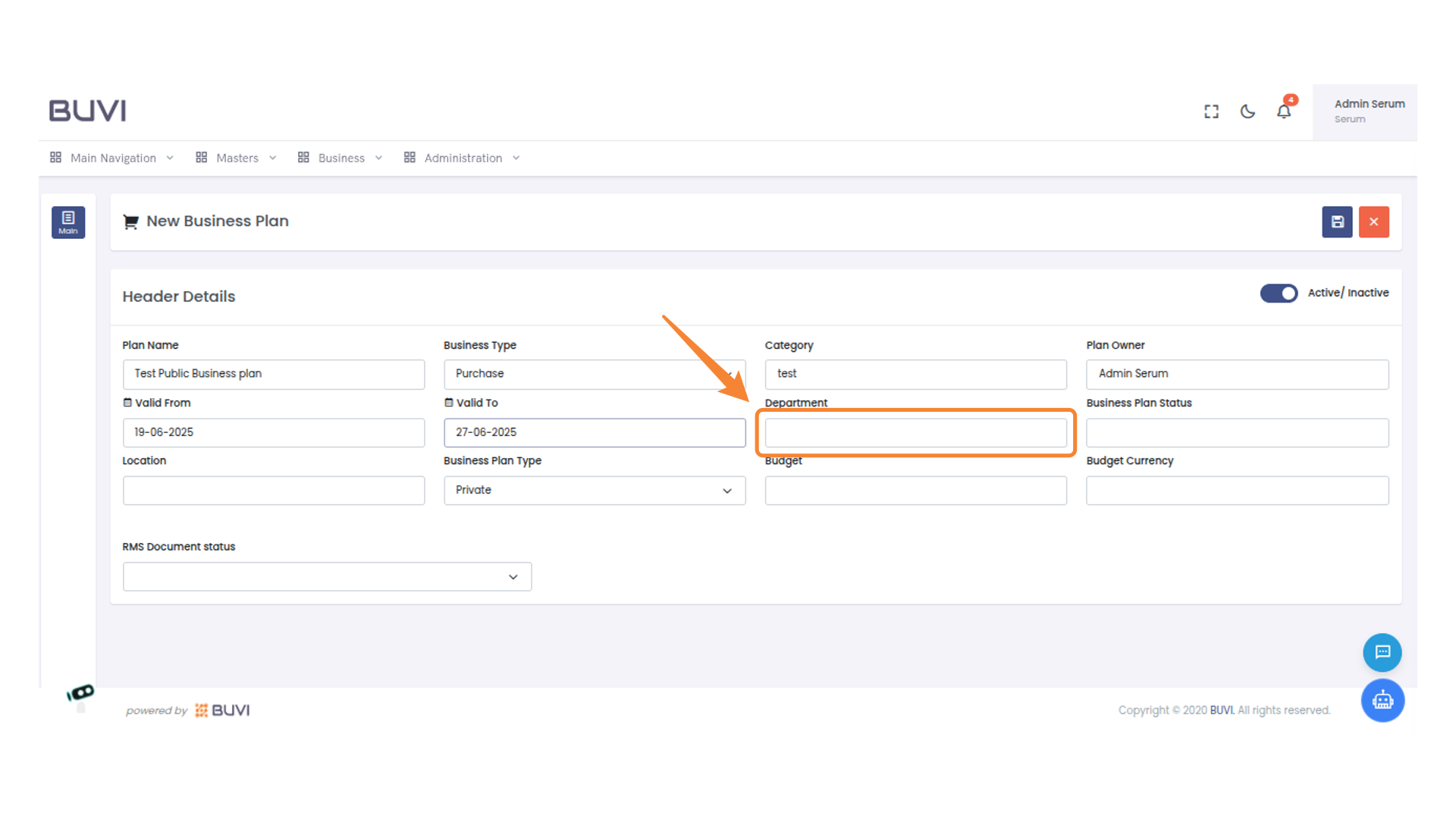Open the chat message bubble button
Image resolution: width=1456 pixels, height=819 pixels.
click(x=1382, y=652)
